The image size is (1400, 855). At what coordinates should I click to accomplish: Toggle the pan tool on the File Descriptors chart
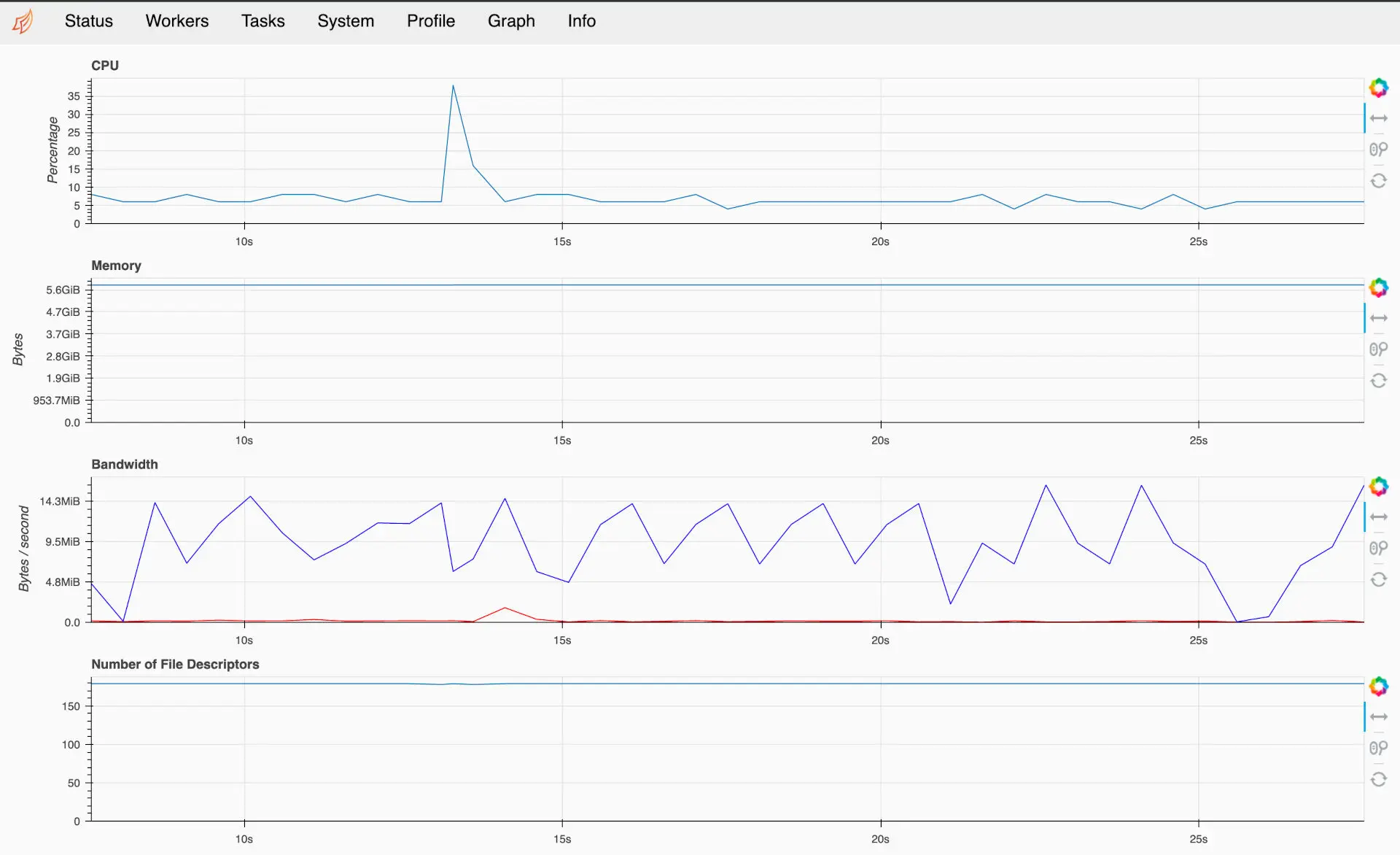[1380, 716]
